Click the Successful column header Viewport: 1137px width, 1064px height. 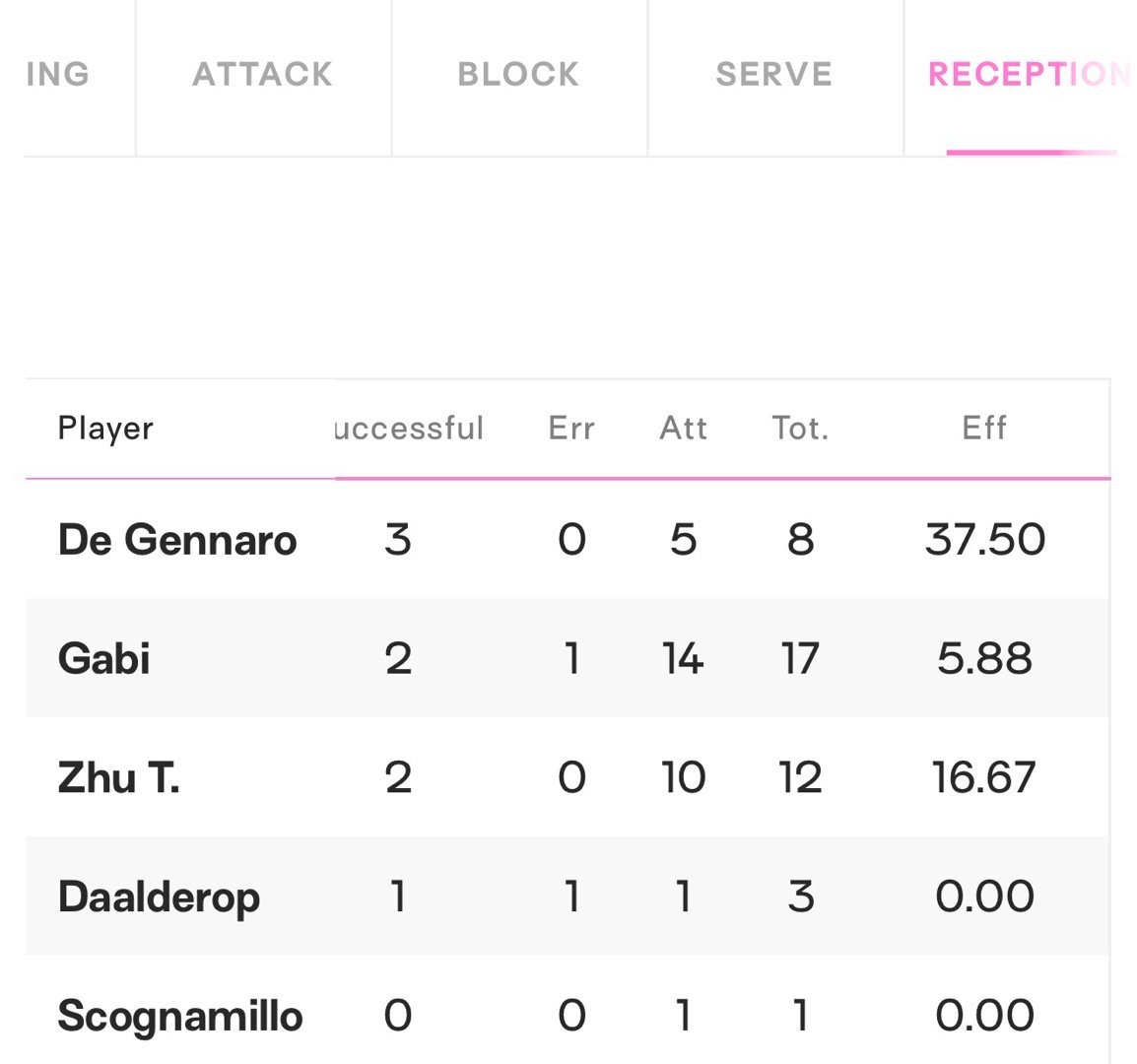pos(409,429)
